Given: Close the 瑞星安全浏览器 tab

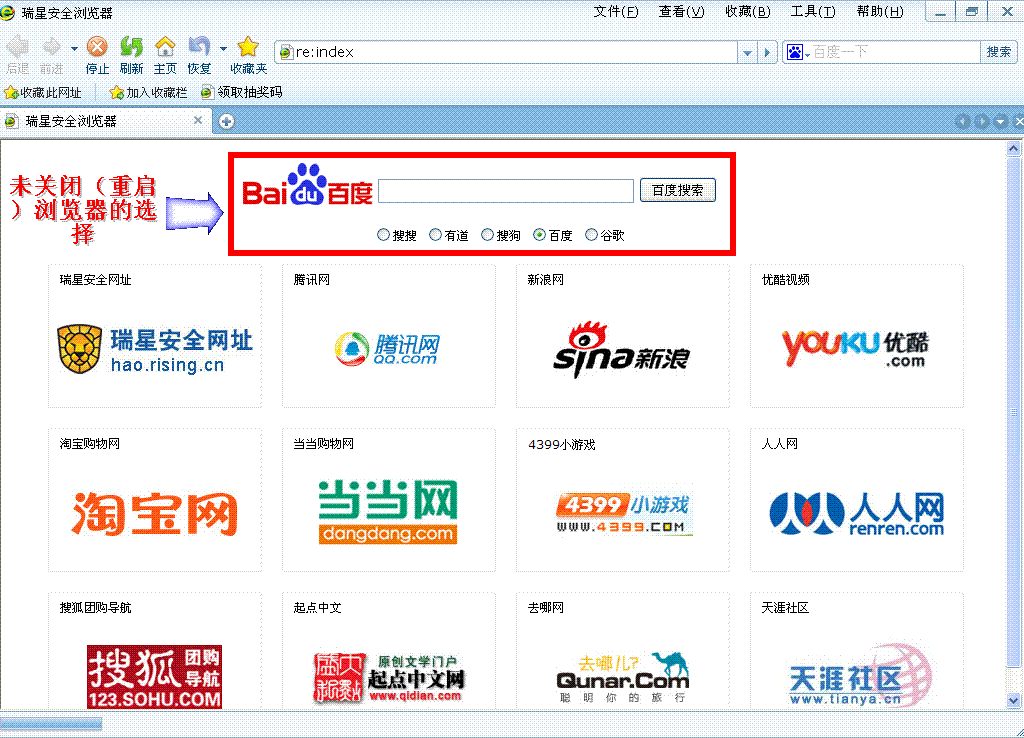Looking at the screenshot, I should [198, 120].
